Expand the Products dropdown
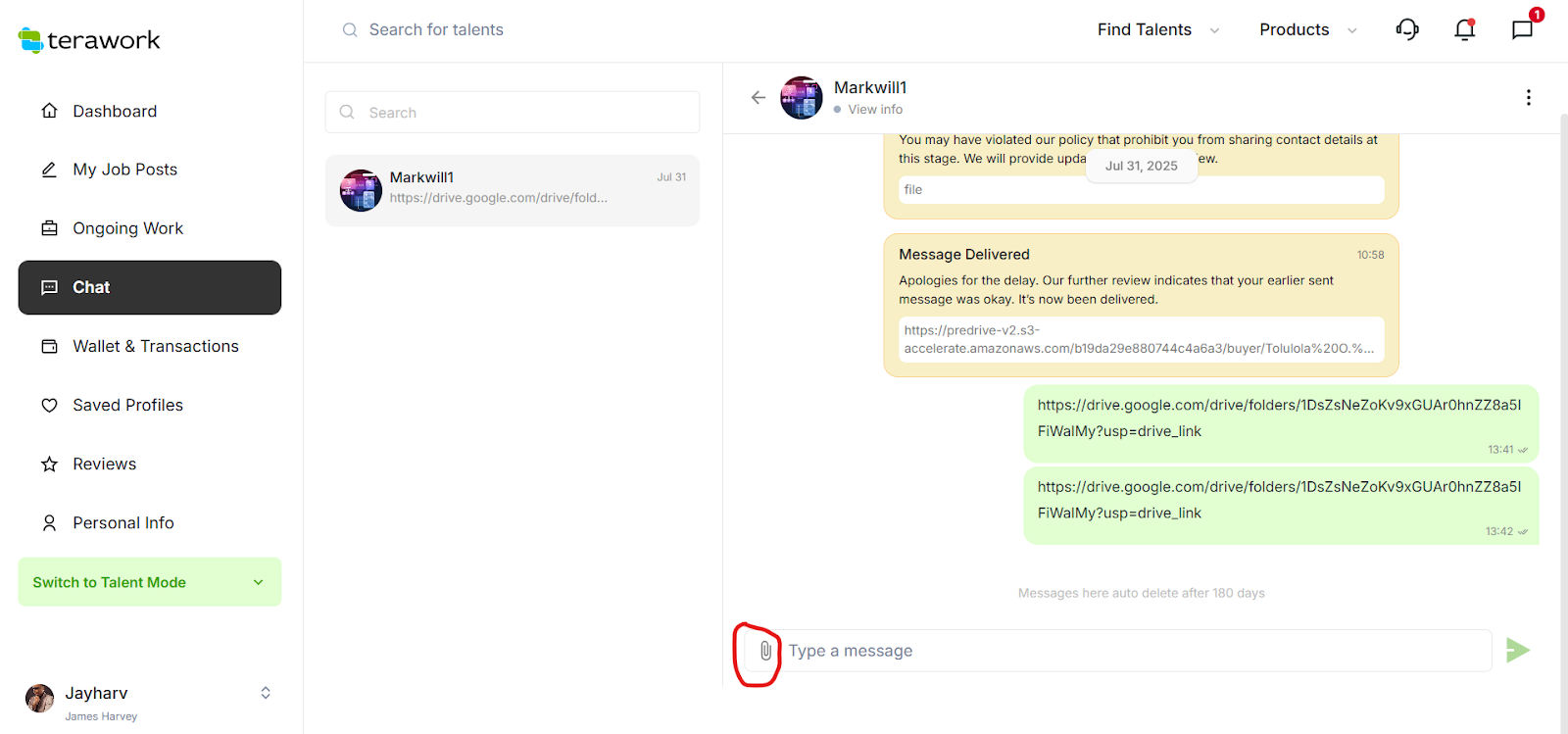This screenshot has height=734, width=1568. pyautogui.click(x=1307, y=30)
